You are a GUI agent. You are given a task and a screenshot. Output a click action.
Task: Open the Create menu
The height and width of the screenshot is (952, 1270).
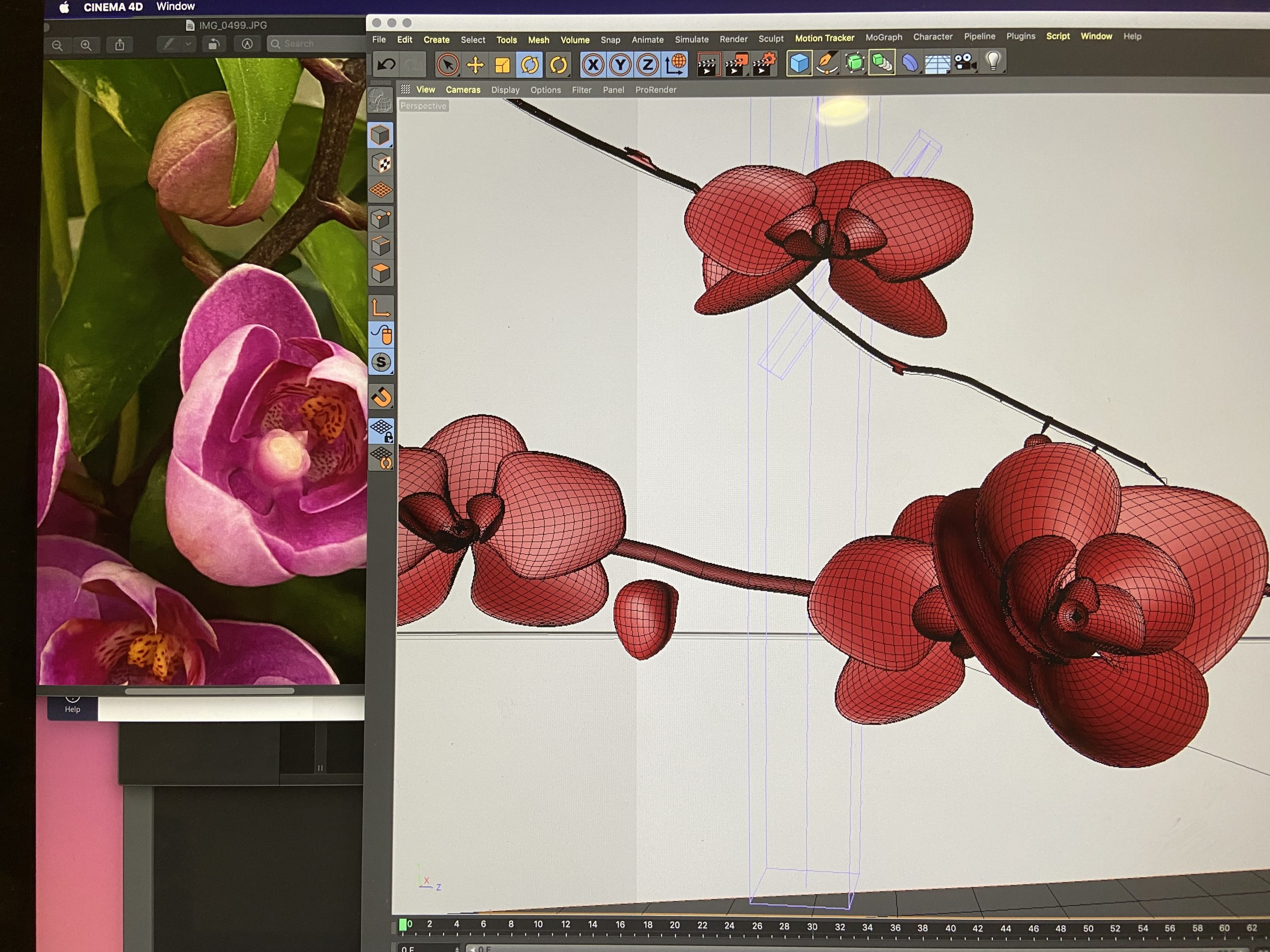(x=437, y=40)
